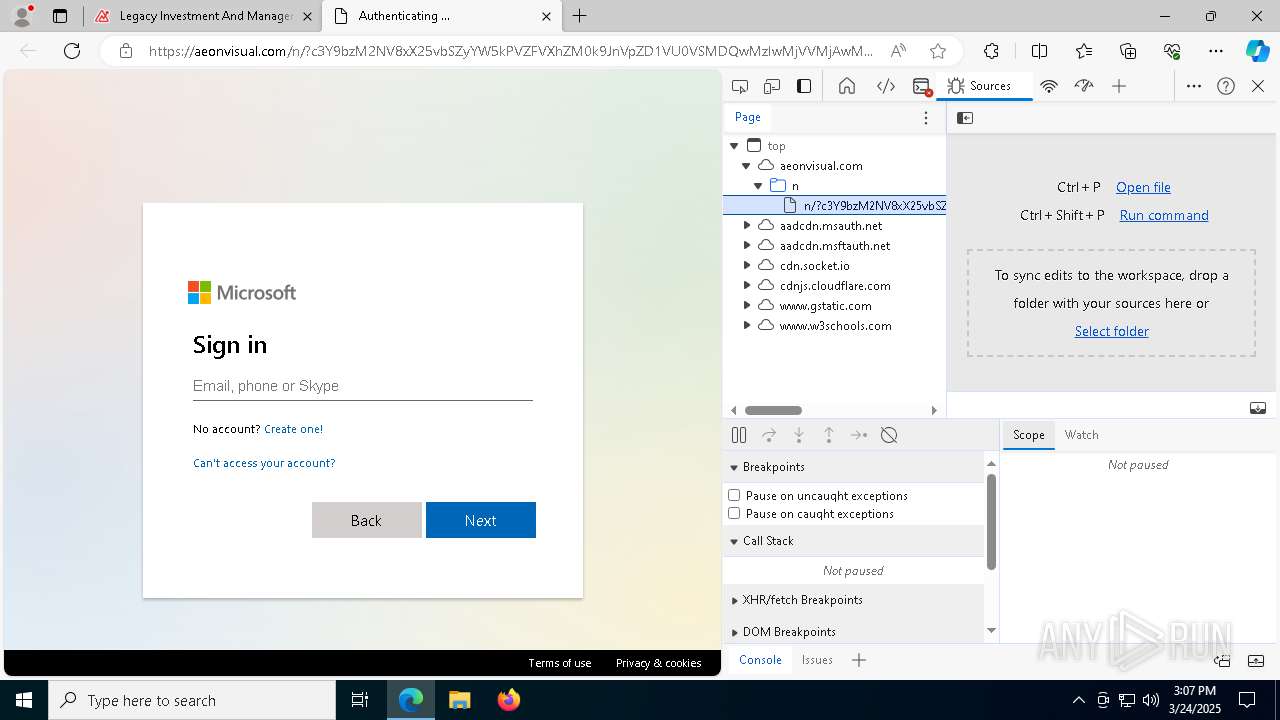
Task: Collapse the aeonvisual.com tree node
Action: pos(746,166)
